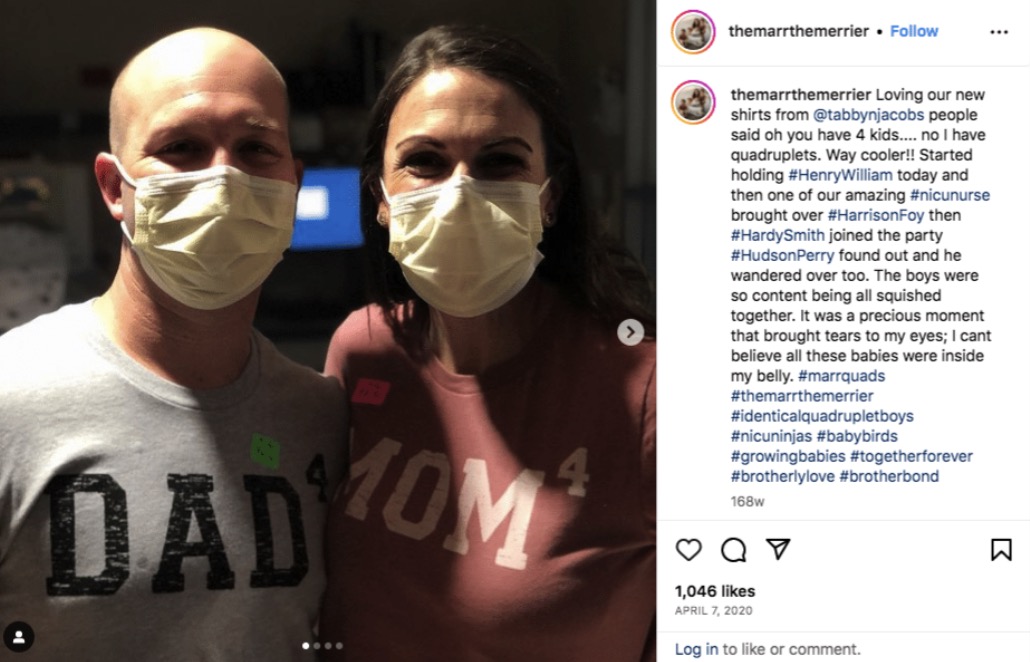
Task: Open #HarrisonFoy hashtag
Action: (x=876, y=215)
